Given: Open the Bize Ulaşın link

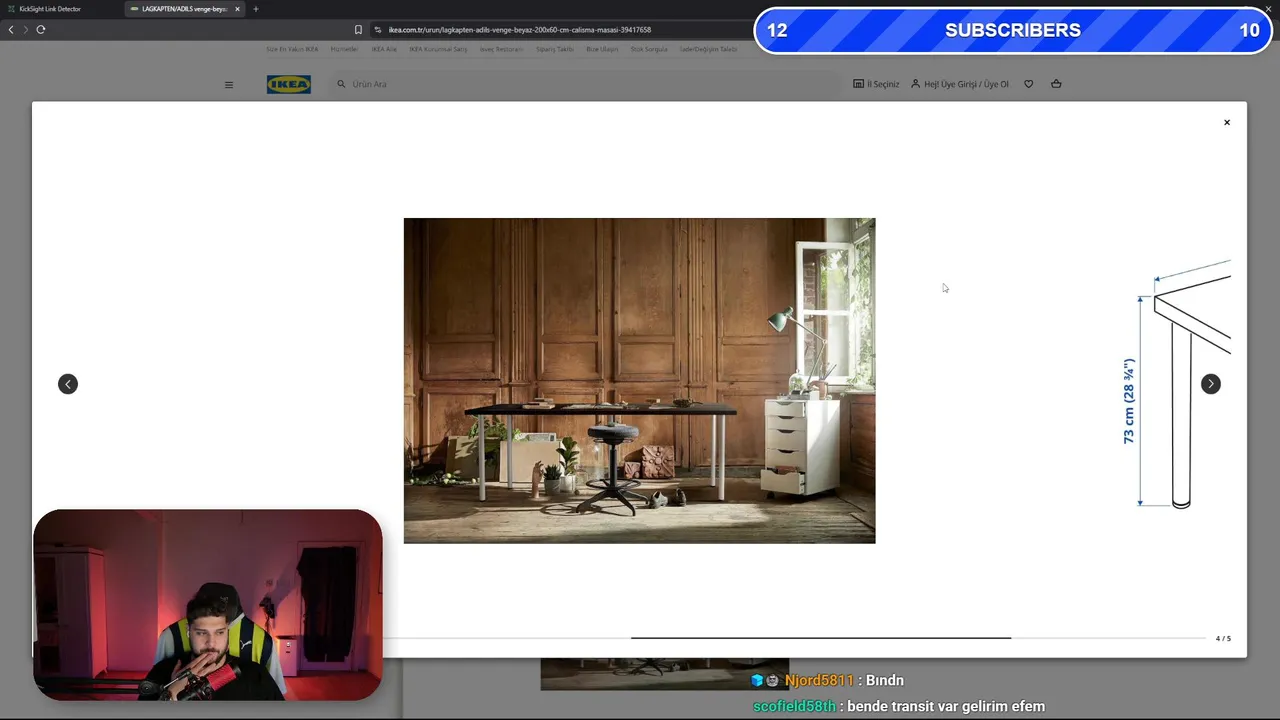Looking at the screenshot, I should tap(602, 49).
